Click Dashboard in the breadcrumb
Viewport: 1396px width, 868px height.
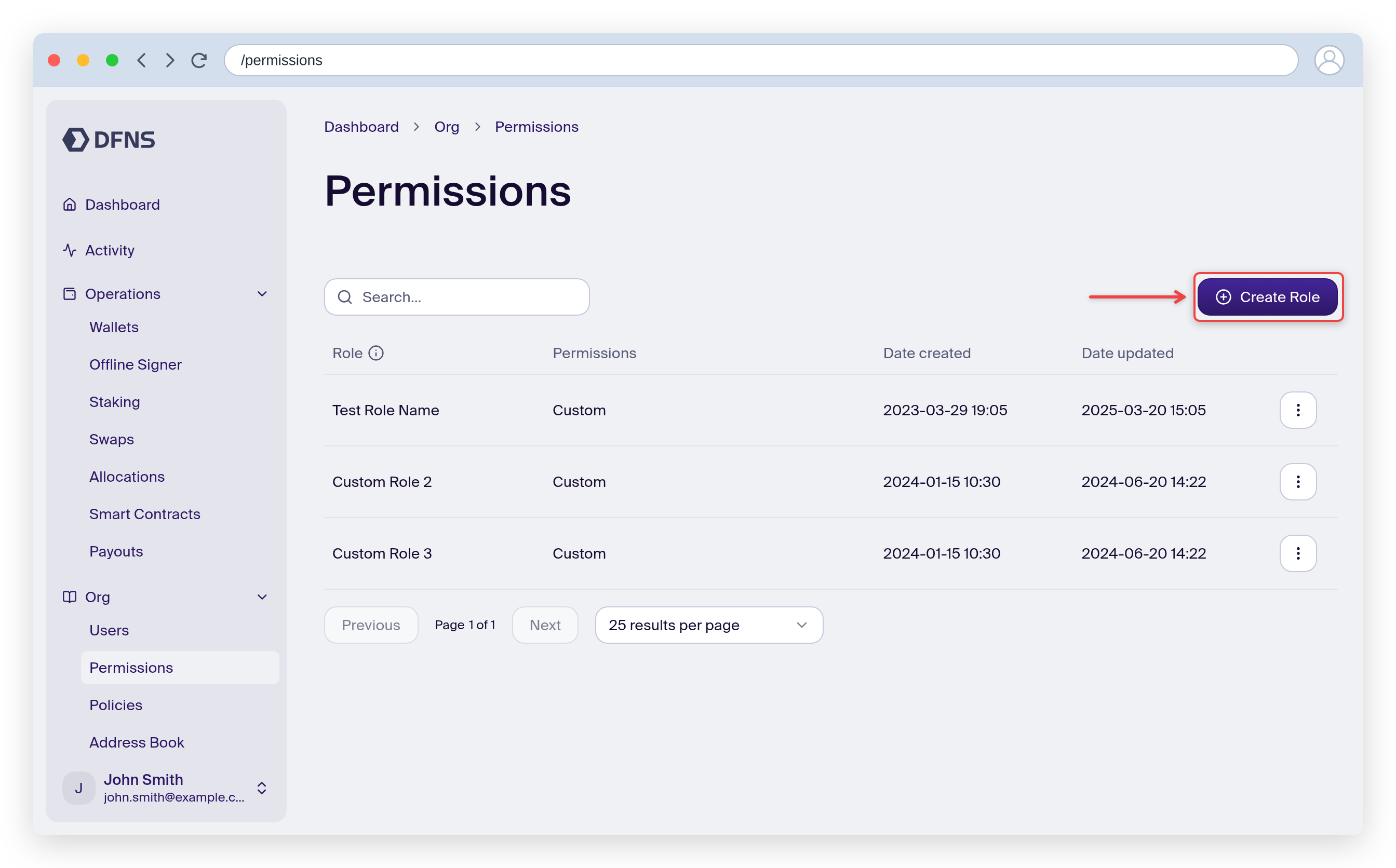361,127
